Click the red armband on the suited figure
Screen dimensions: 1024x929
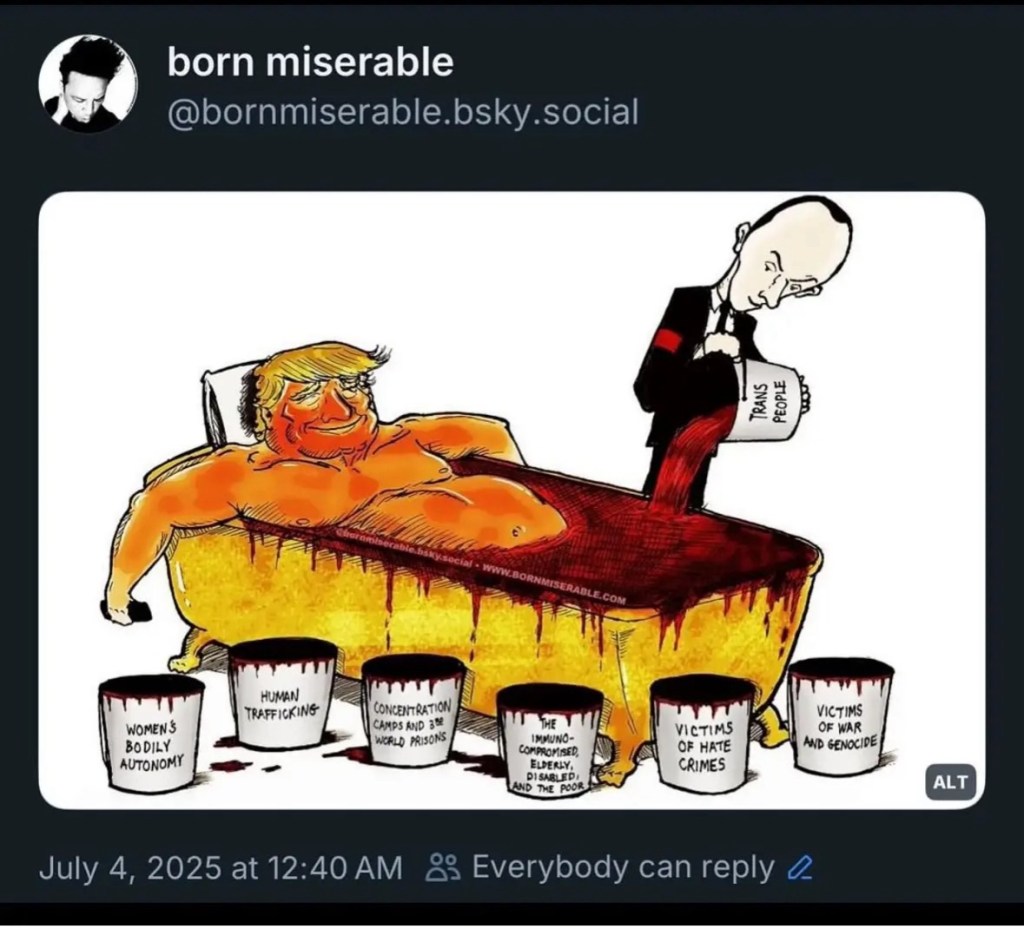pos(668,340)
